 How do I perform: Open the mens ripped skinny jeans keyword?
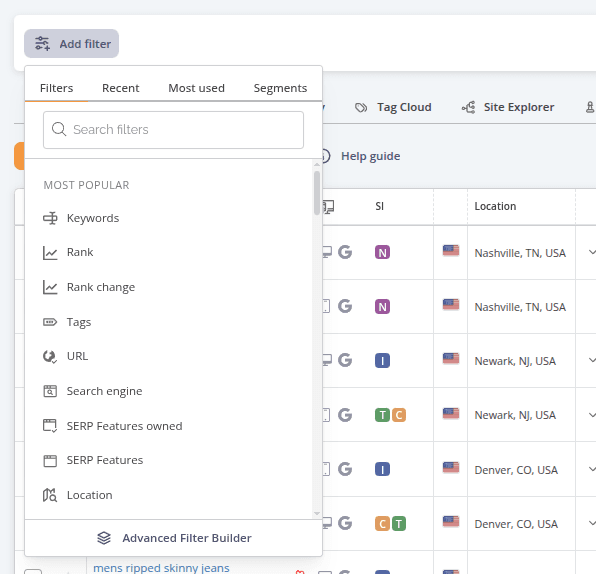tap(161, 568)
